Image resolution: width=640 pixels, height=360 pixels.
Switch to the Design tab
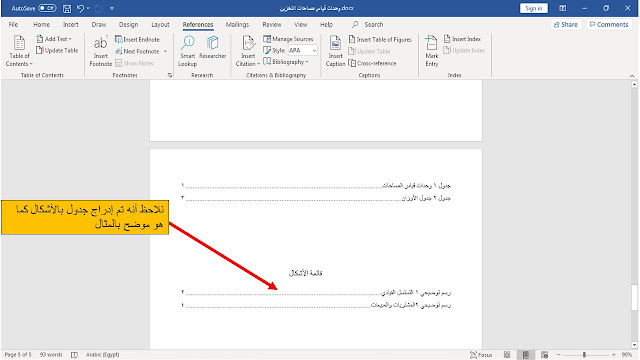tap(128, 24)
